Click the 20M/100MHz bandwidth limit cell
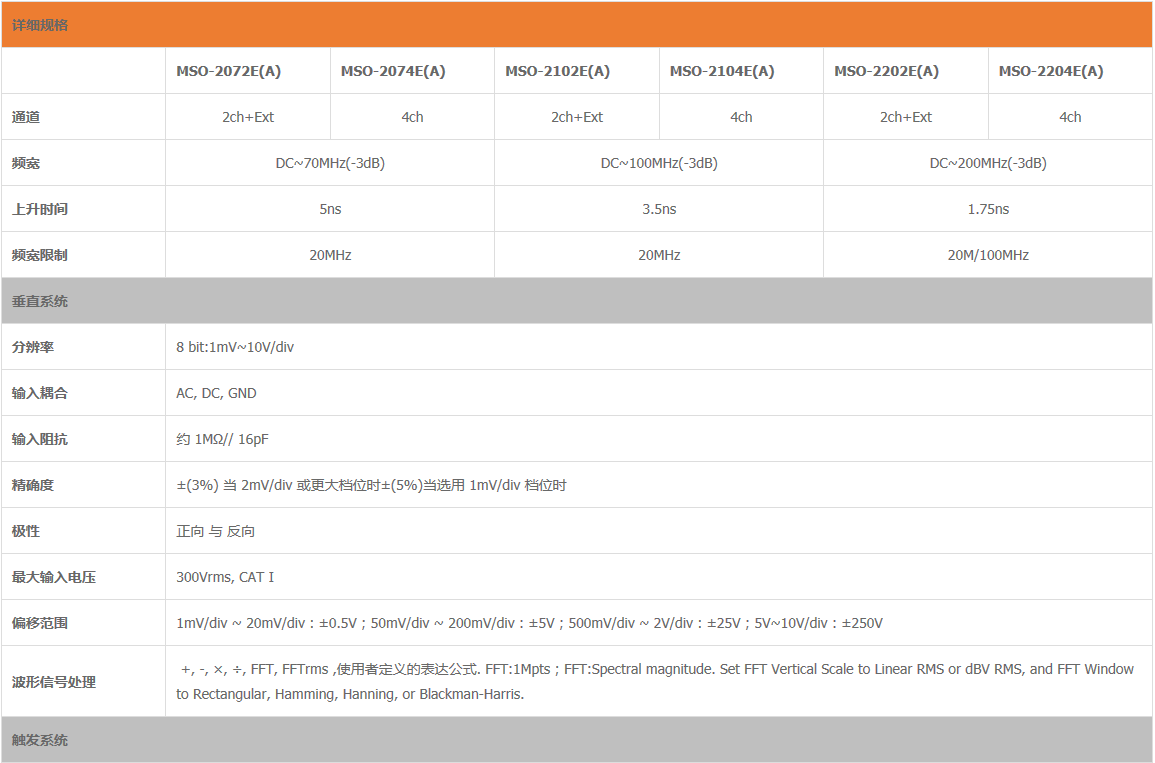This screenshot has width=1155, height=763. point(988,255)
